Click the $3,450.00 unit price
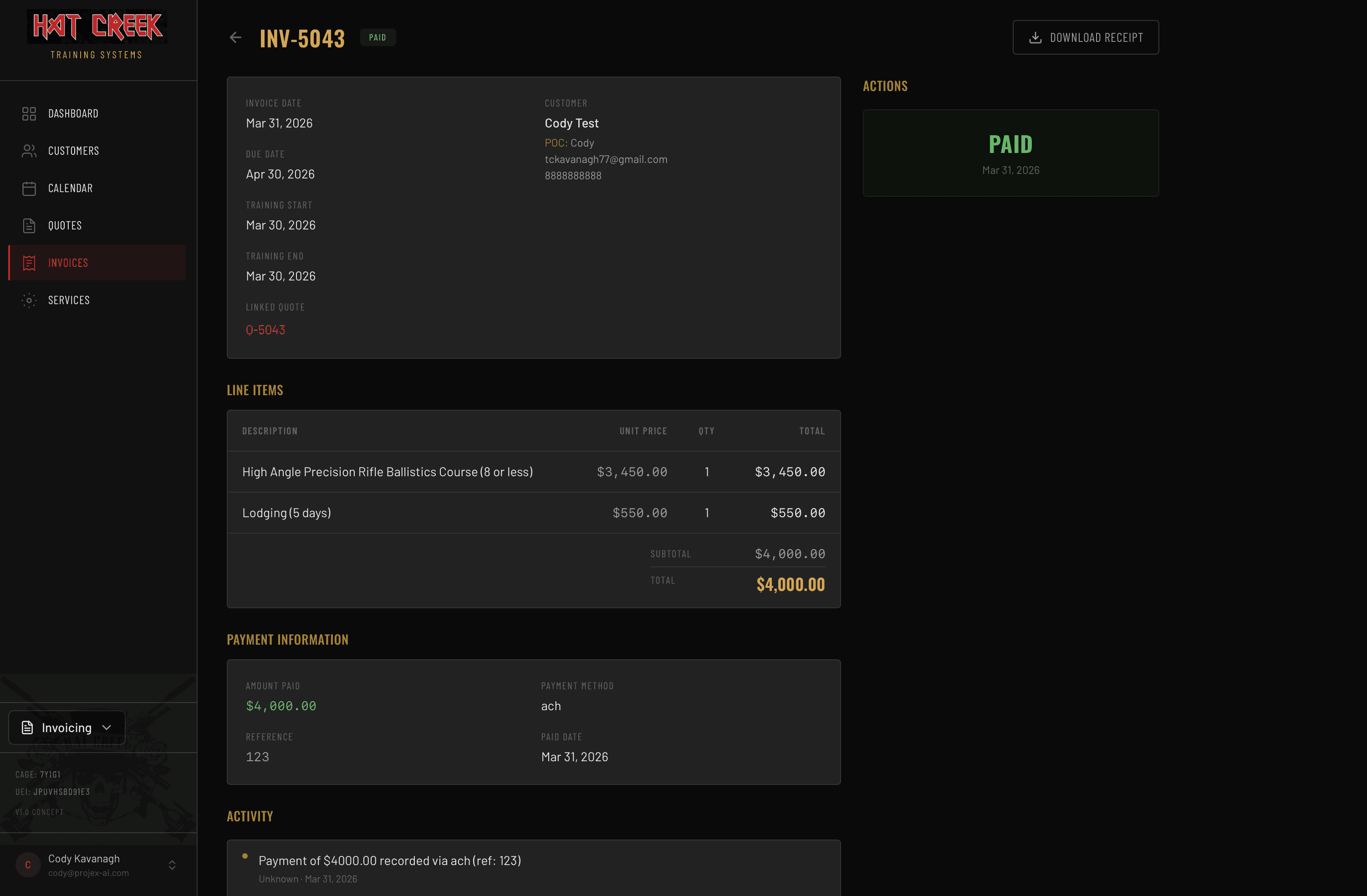This screenshot has height=896, width=1367. click(632, 472)
